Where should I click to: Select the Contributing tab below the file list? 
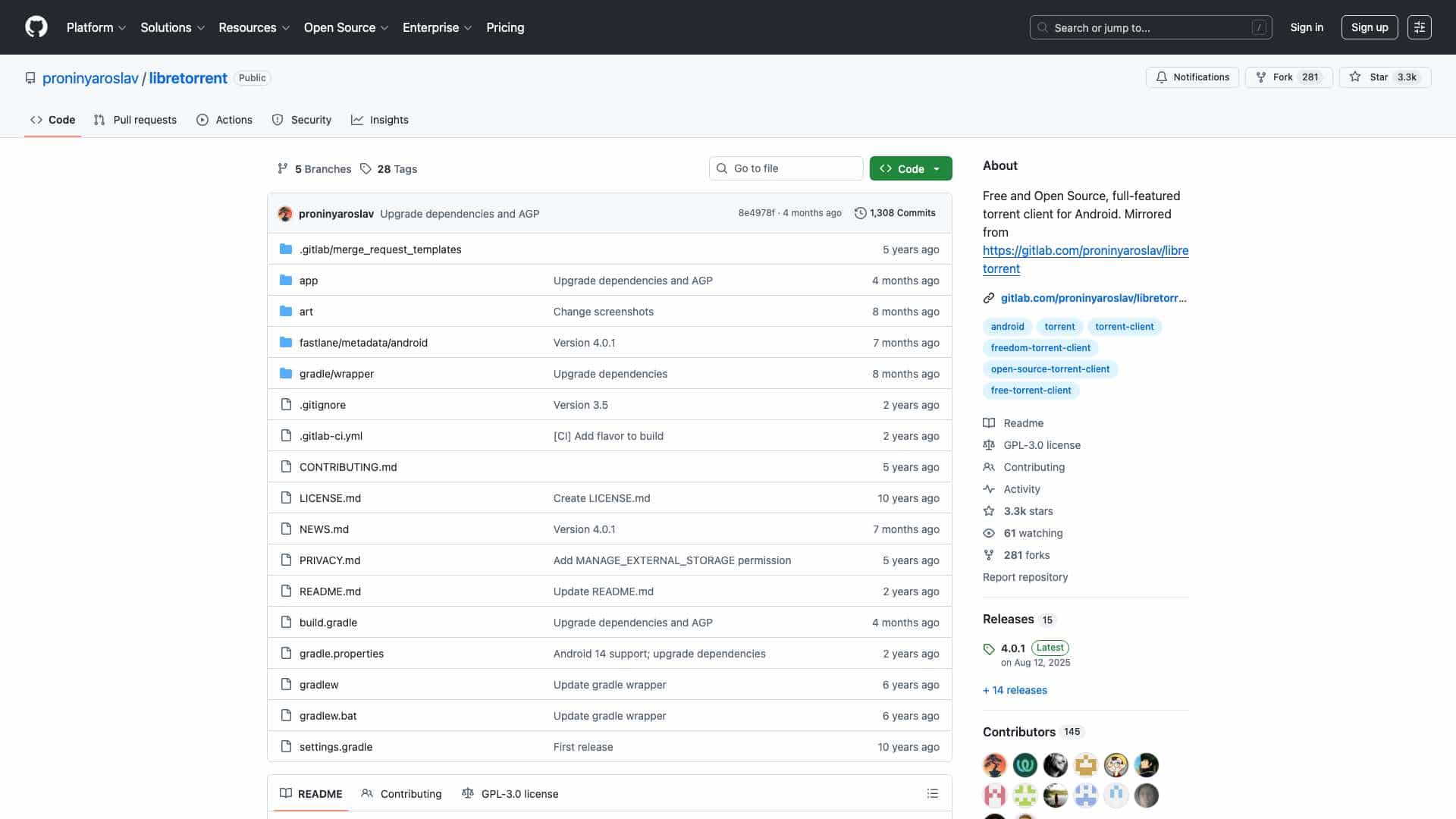pos(401,793)
